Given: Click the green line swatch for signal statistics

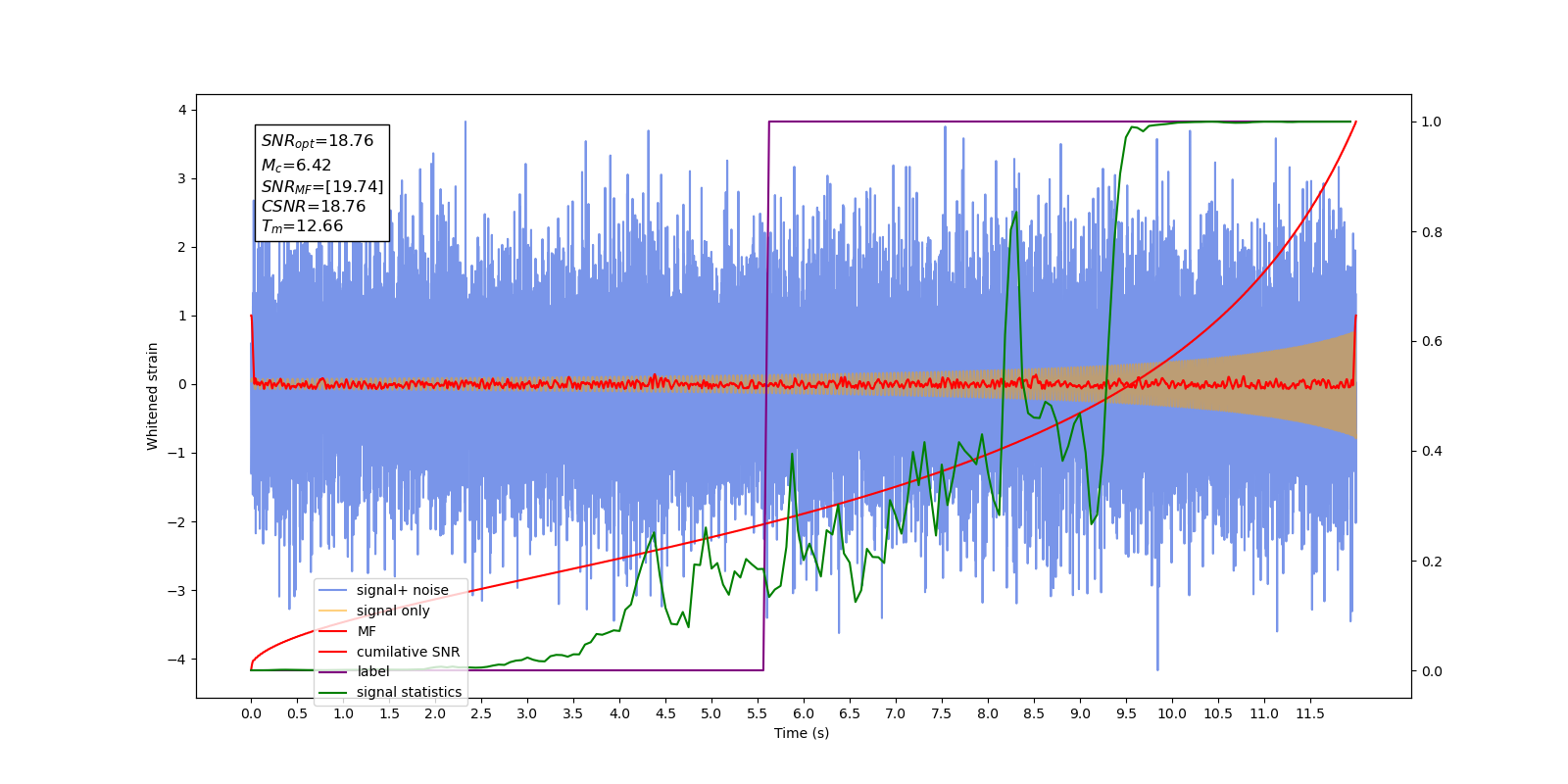Looking at the screenshot, I should 333,692.
